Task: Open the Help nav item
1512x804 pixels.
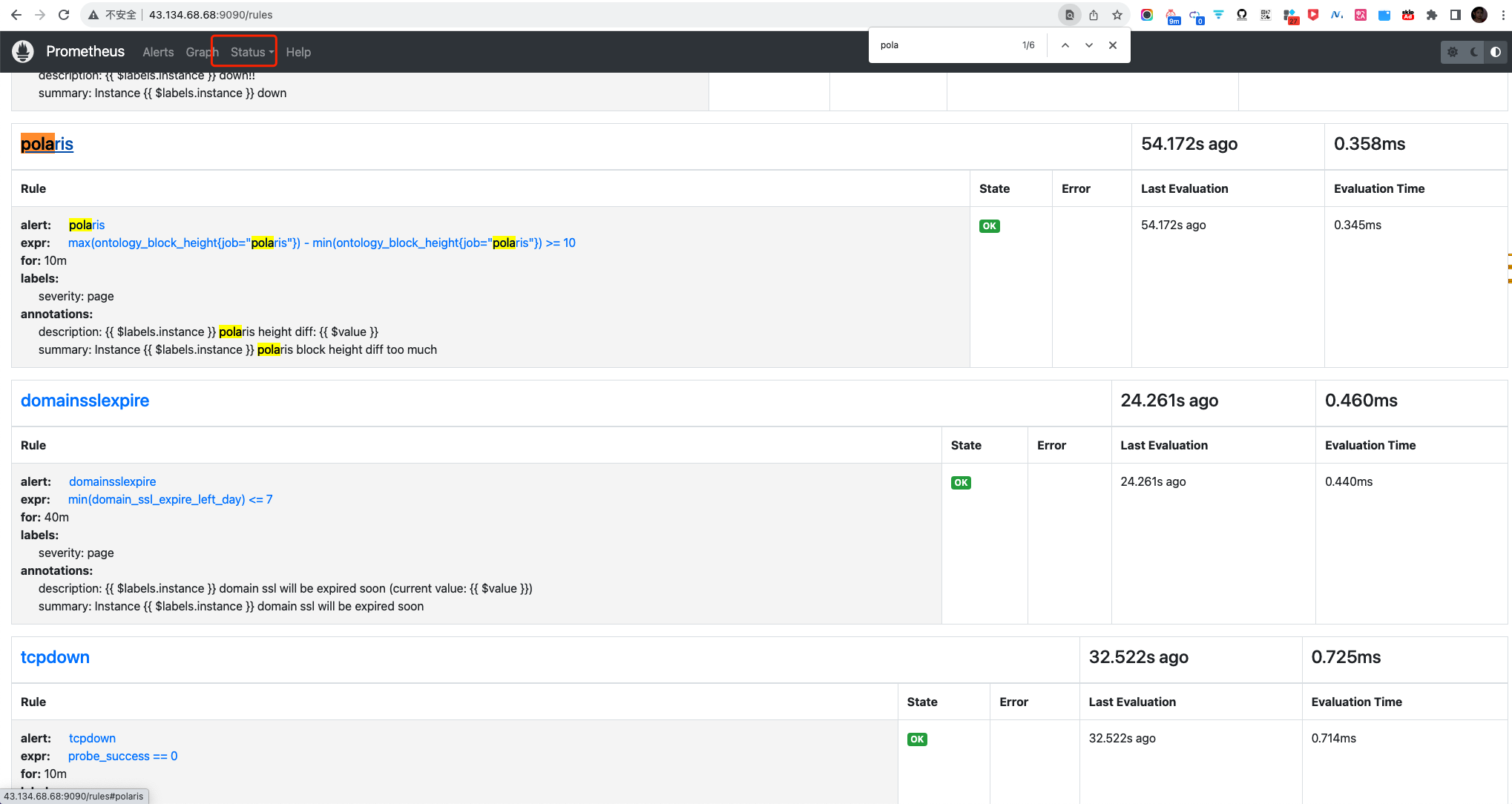Action: [298, 52]
